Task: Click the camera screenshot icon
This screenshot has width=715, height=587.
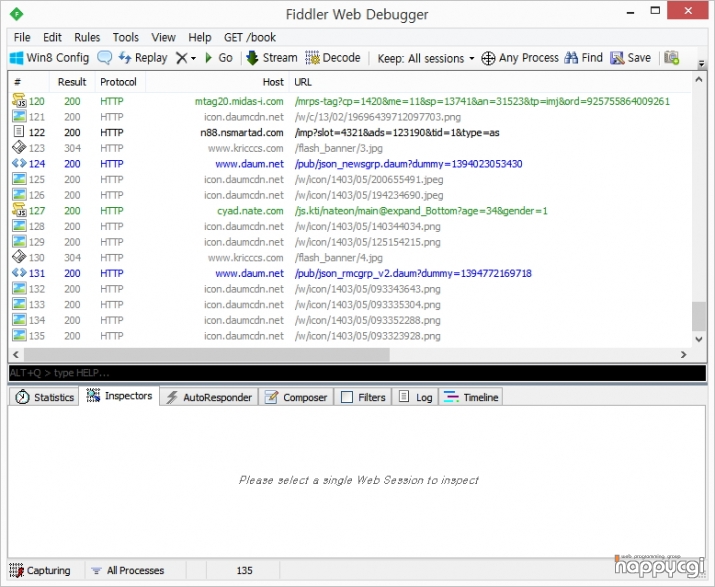Action: tap(671, 58)
